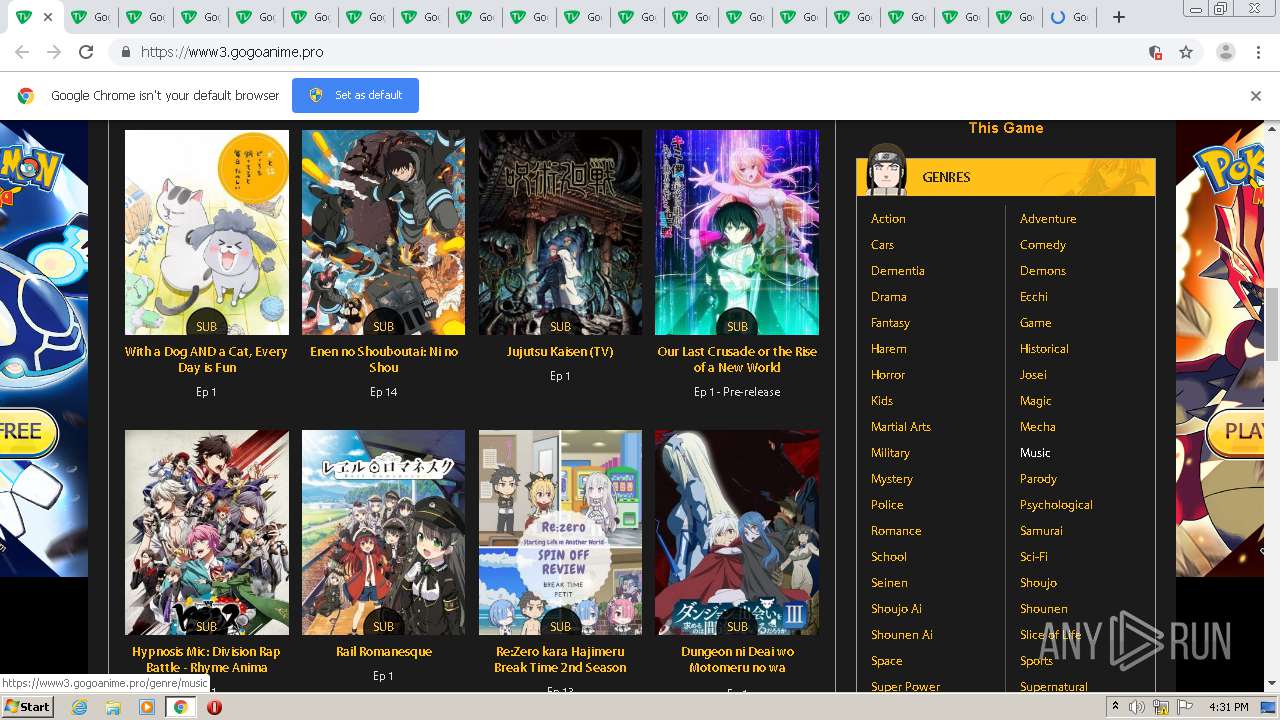Open With a Dog AND a Cat thumbnail

click(207, 232)
